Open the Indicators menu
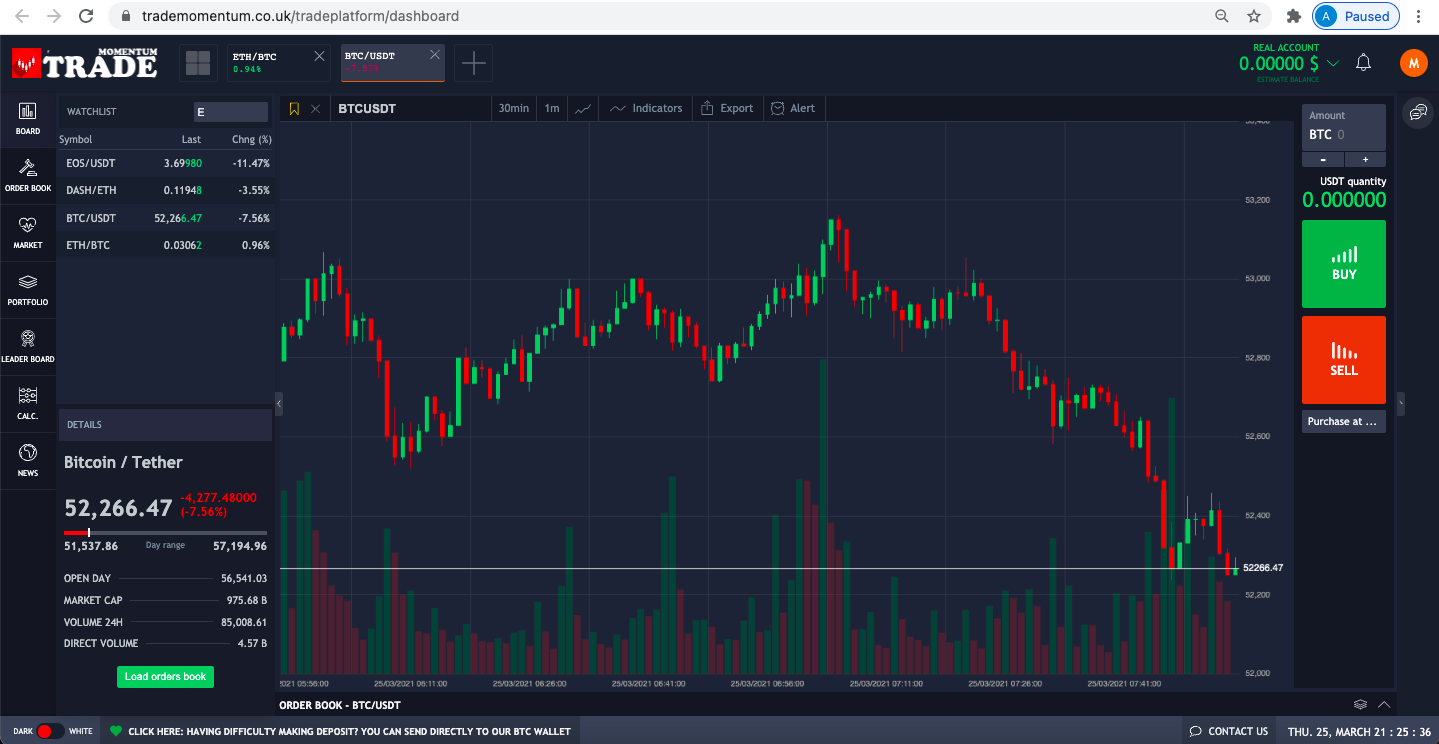The width and height of the screenshot is (1439, 744). click(646, 108)
